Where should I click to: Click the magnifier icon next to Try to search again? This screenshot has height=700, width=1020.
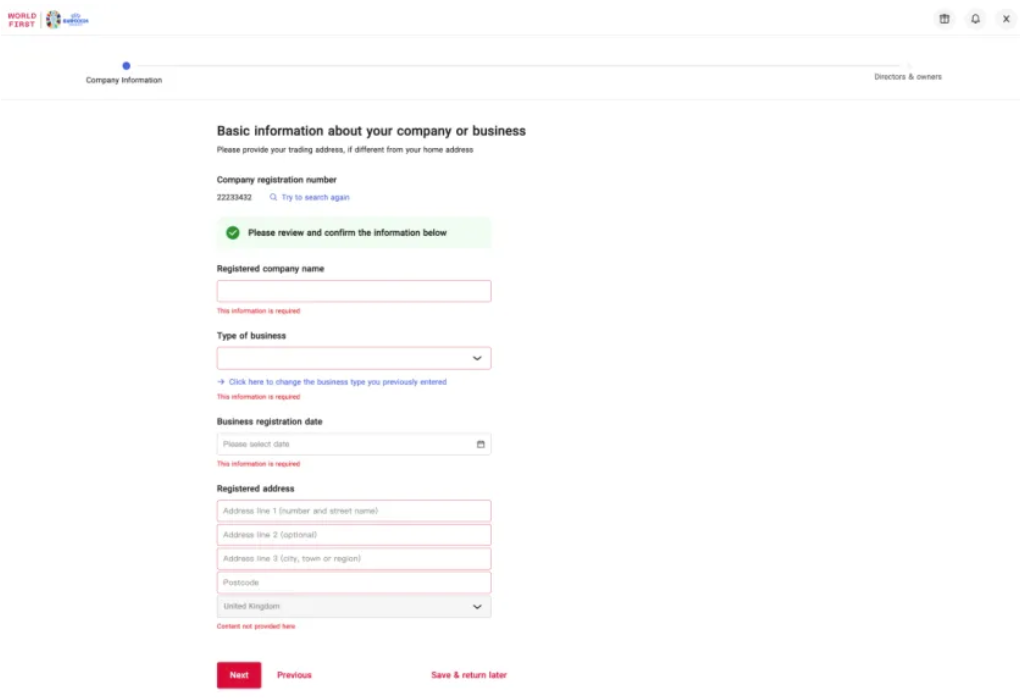click(x=273, y=198)
